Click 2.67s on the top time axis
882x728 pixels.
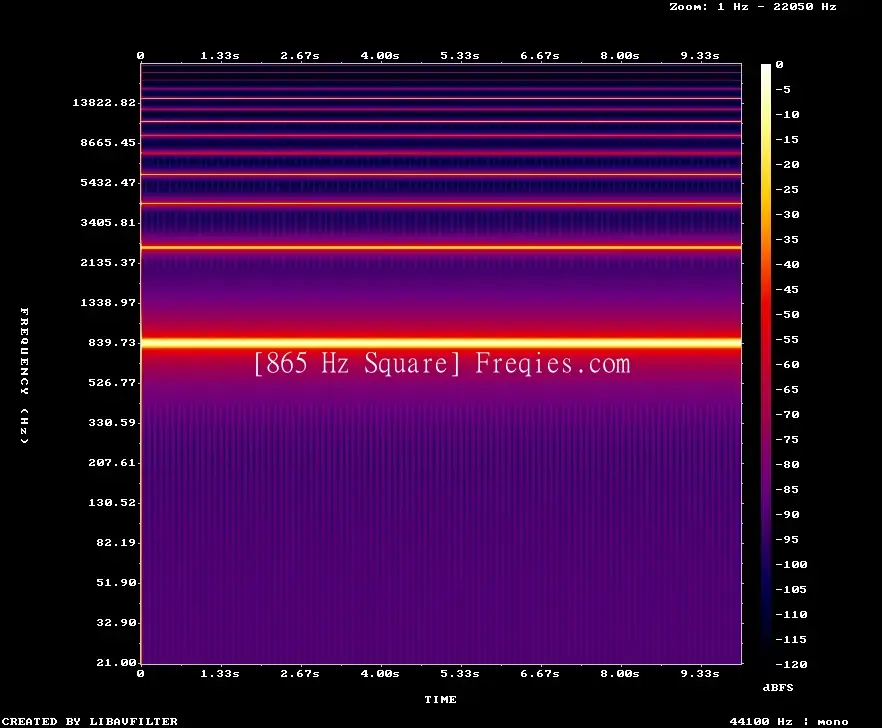pos(300,56)
